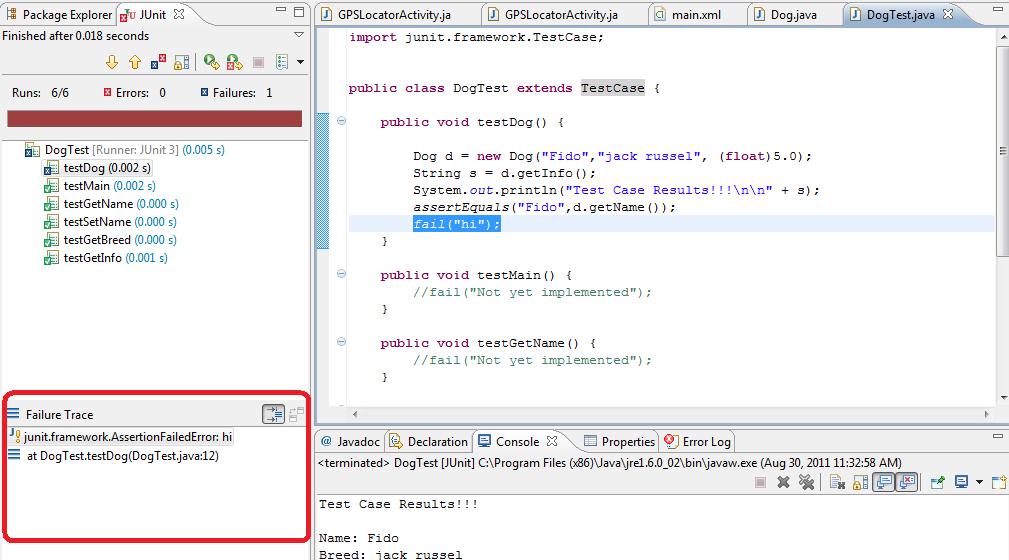Click Remove Launch icon in Console
The image size is (1009, 560).
783,482
